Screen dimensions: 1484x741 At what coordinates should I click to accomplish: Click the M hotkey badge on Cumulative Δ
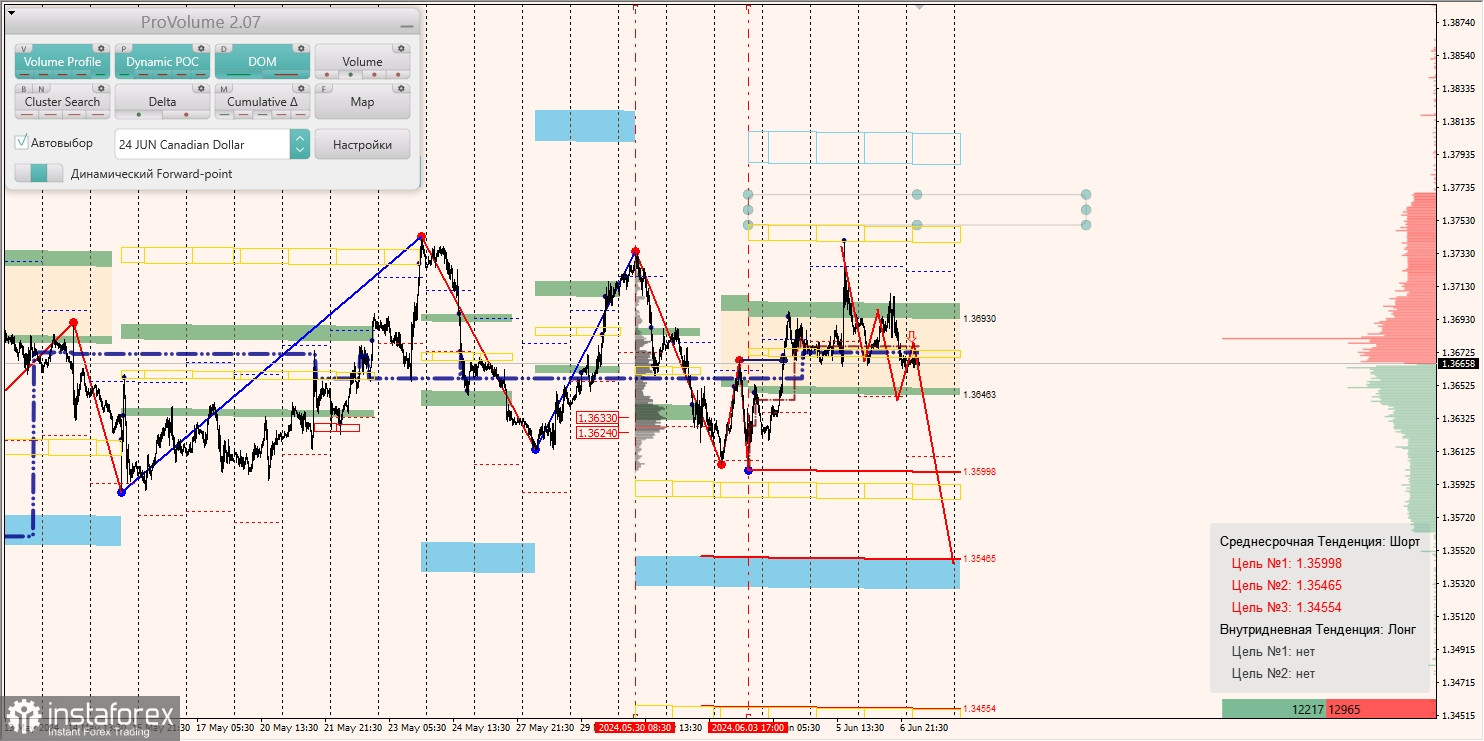click(224, 89)
